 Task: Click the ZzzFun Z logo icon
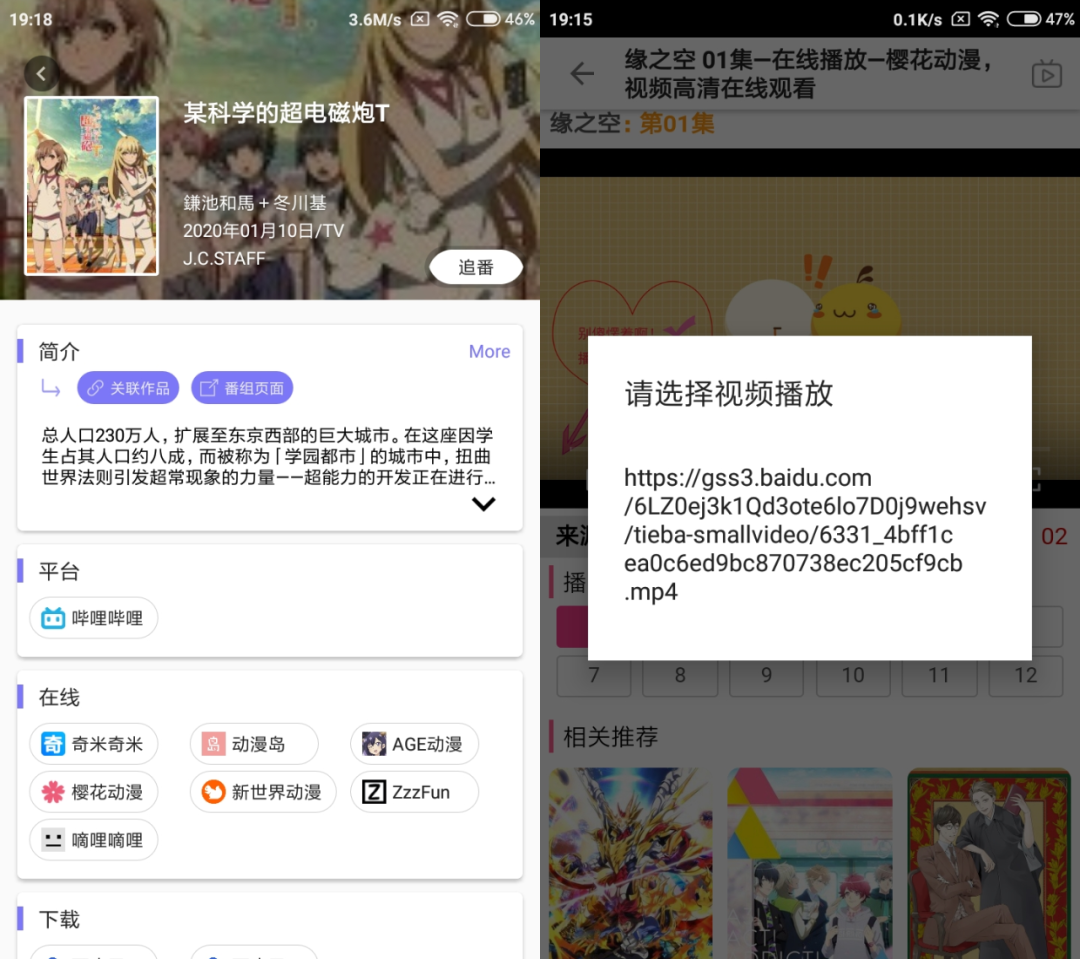tap(374, 792)
